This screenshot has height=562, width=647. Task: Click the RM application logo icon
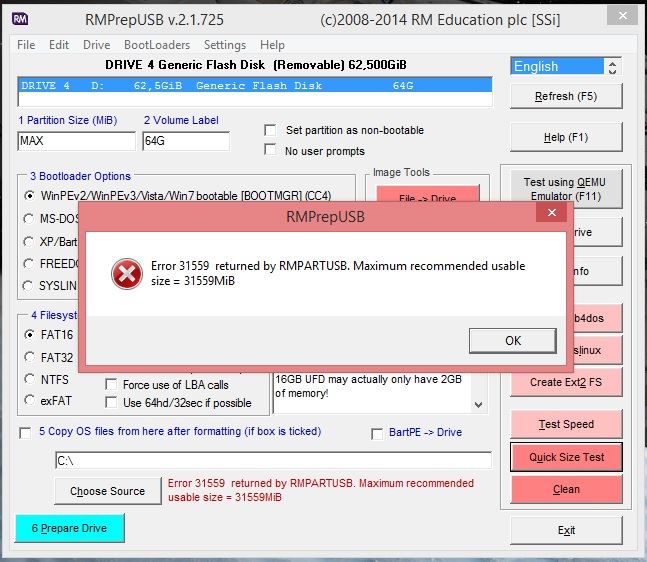[x=20, y=19]
